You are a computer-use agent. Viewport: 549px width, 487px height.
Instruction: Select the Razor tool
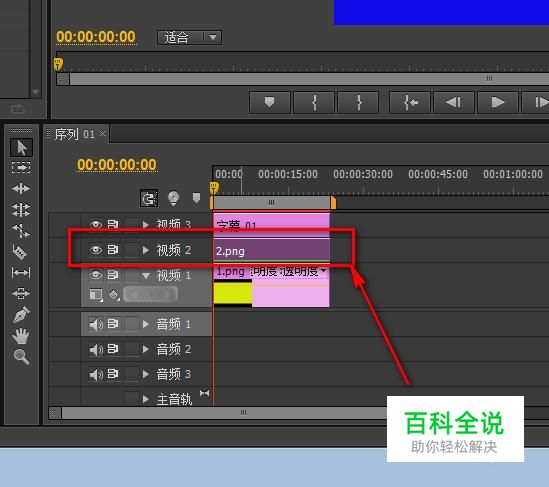[x=20, y=252]
